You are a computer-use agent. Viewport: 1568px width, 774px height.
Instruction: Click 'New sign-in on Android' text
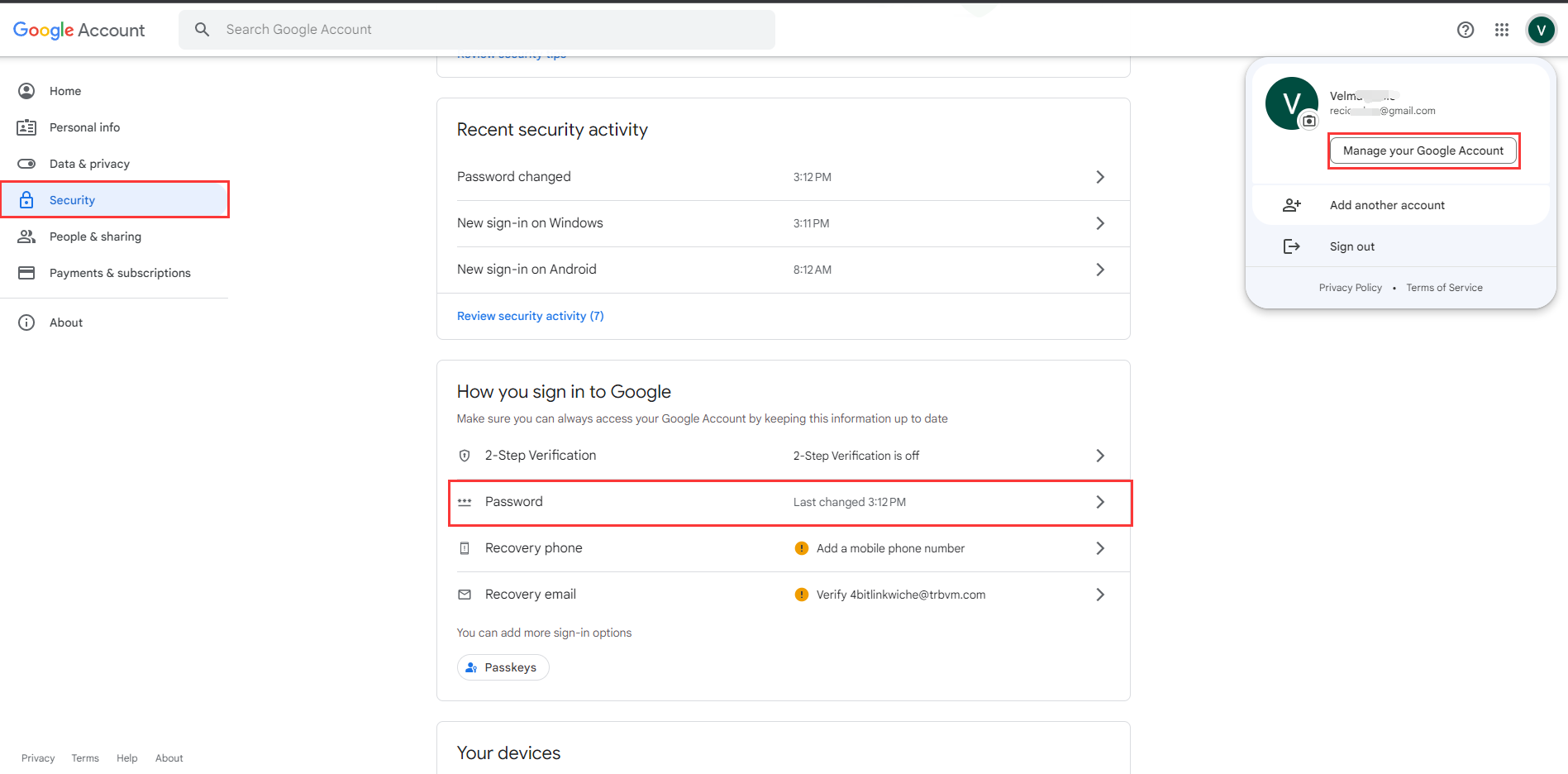coord(527,270)
